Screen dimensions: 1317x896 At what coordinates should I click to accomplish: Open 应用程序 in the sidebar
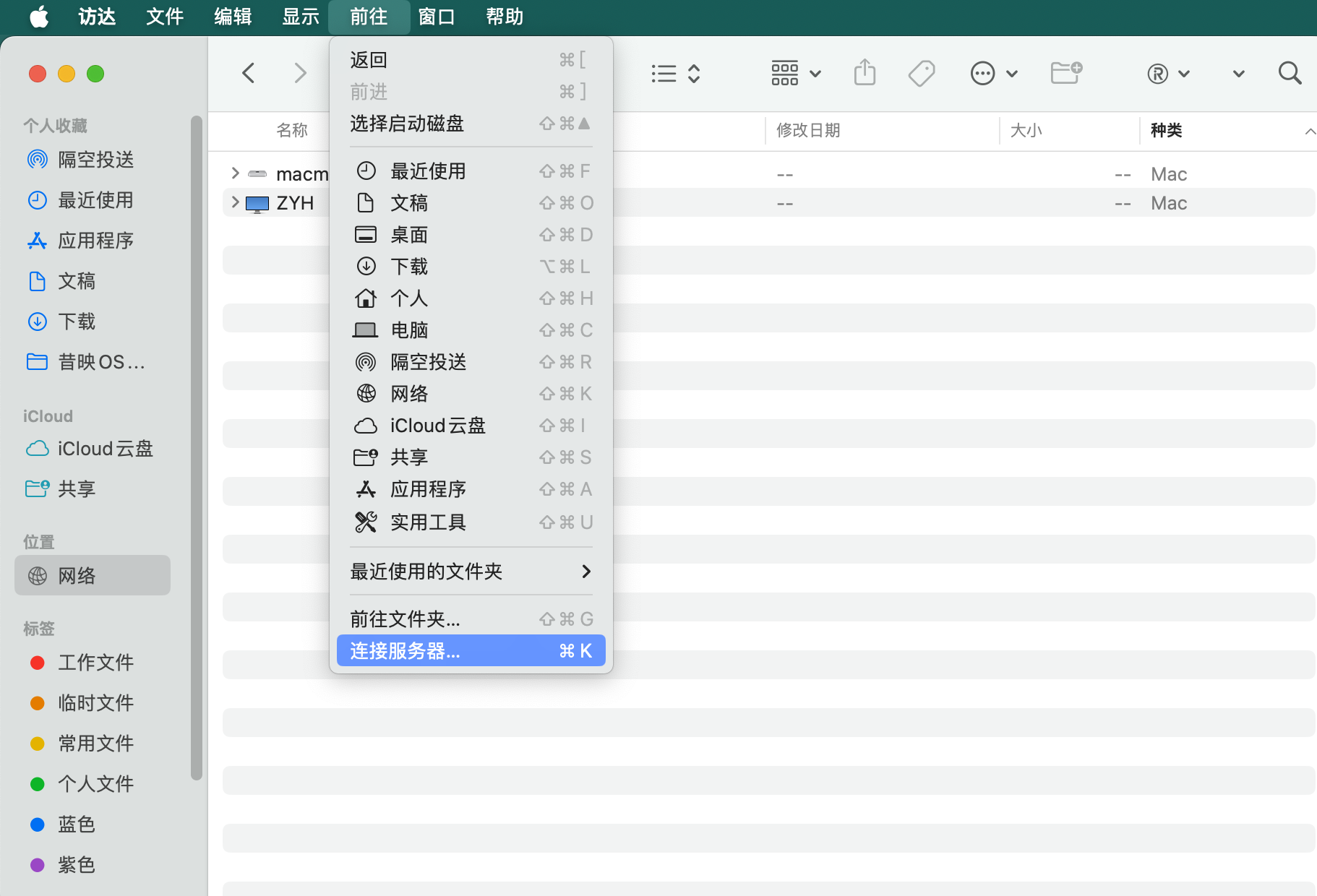pos(93,241)
